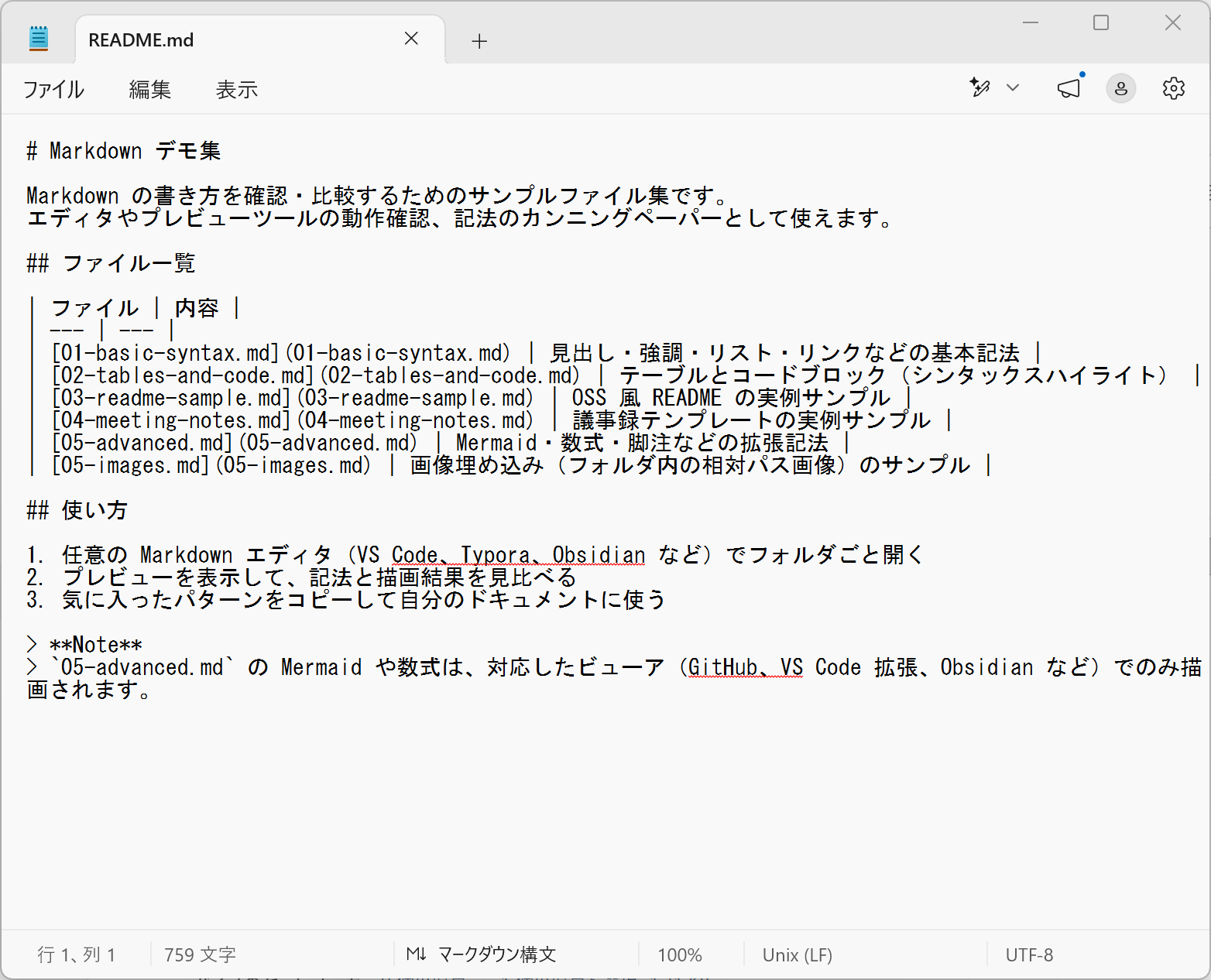Click the マークダウン構文 status bar toggle
1211x980 pixels.
coord(481,954)
